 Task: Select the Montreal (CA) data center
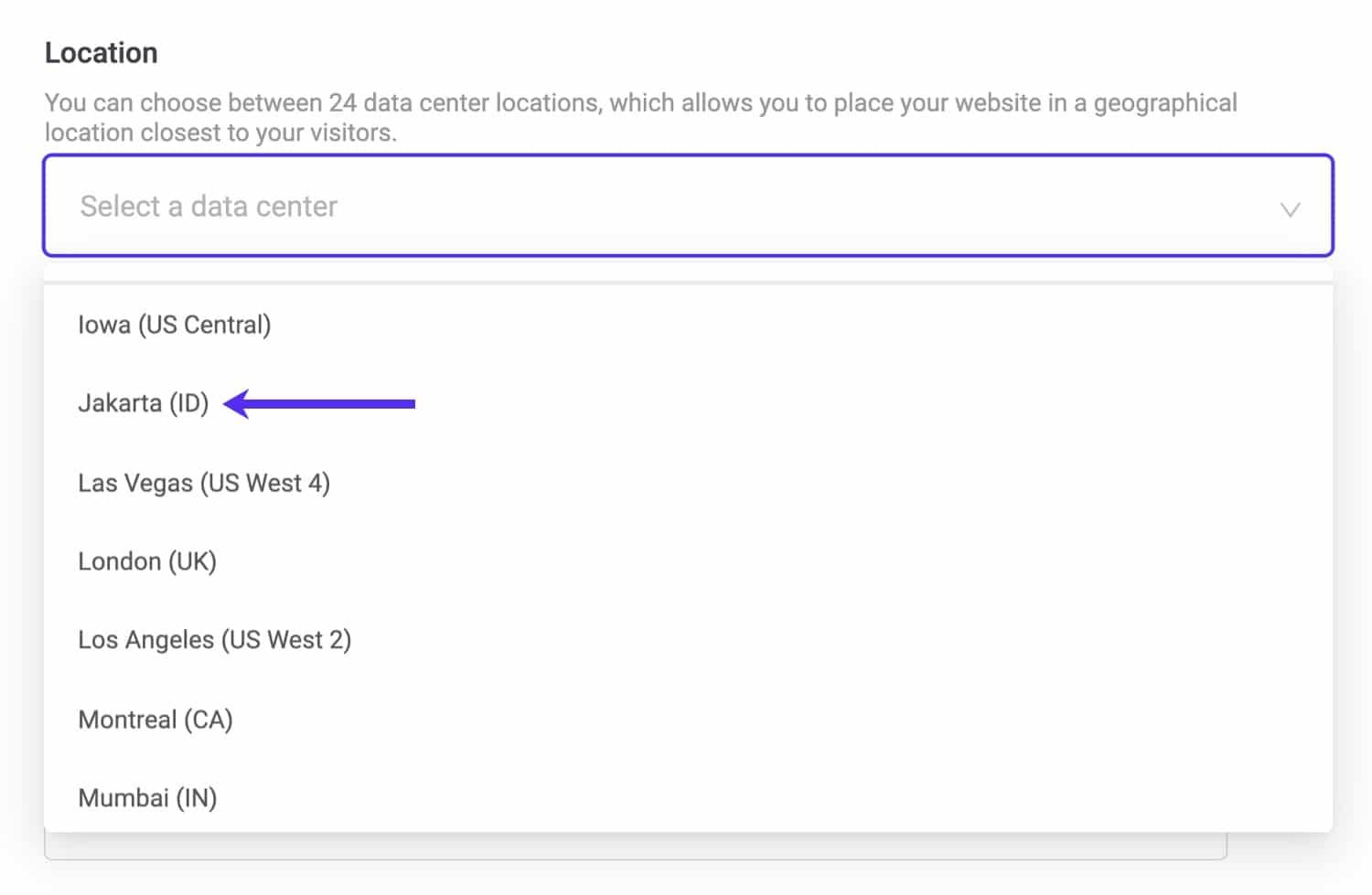click(155, 719)
